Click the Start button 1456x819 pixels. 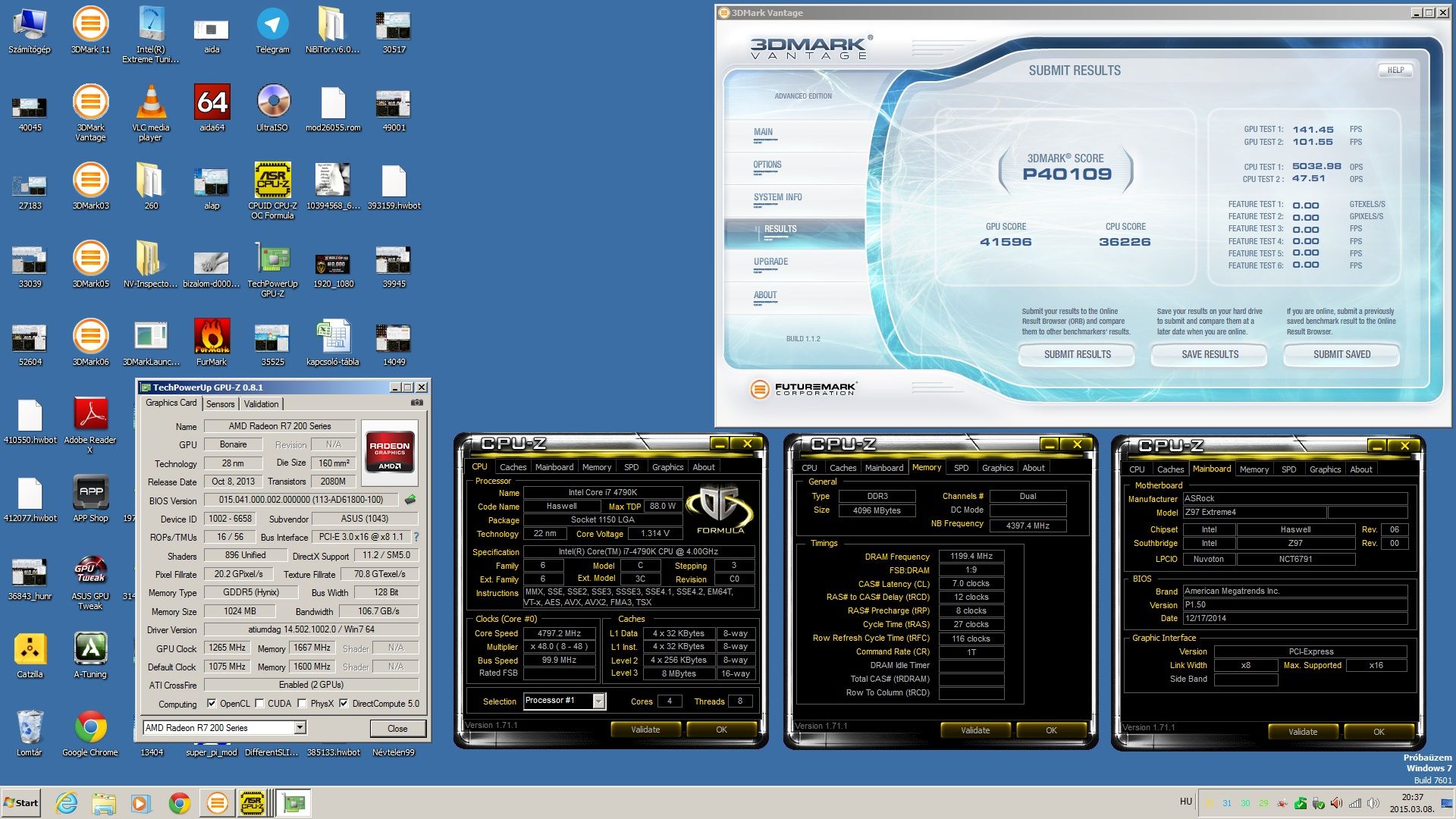tap(21, 803)
